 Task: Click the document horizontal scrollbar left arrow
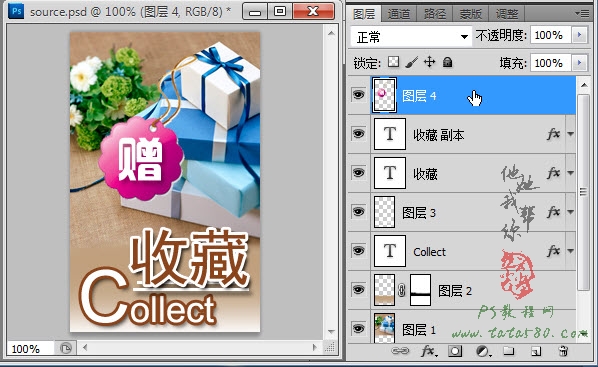coord(85,348)
